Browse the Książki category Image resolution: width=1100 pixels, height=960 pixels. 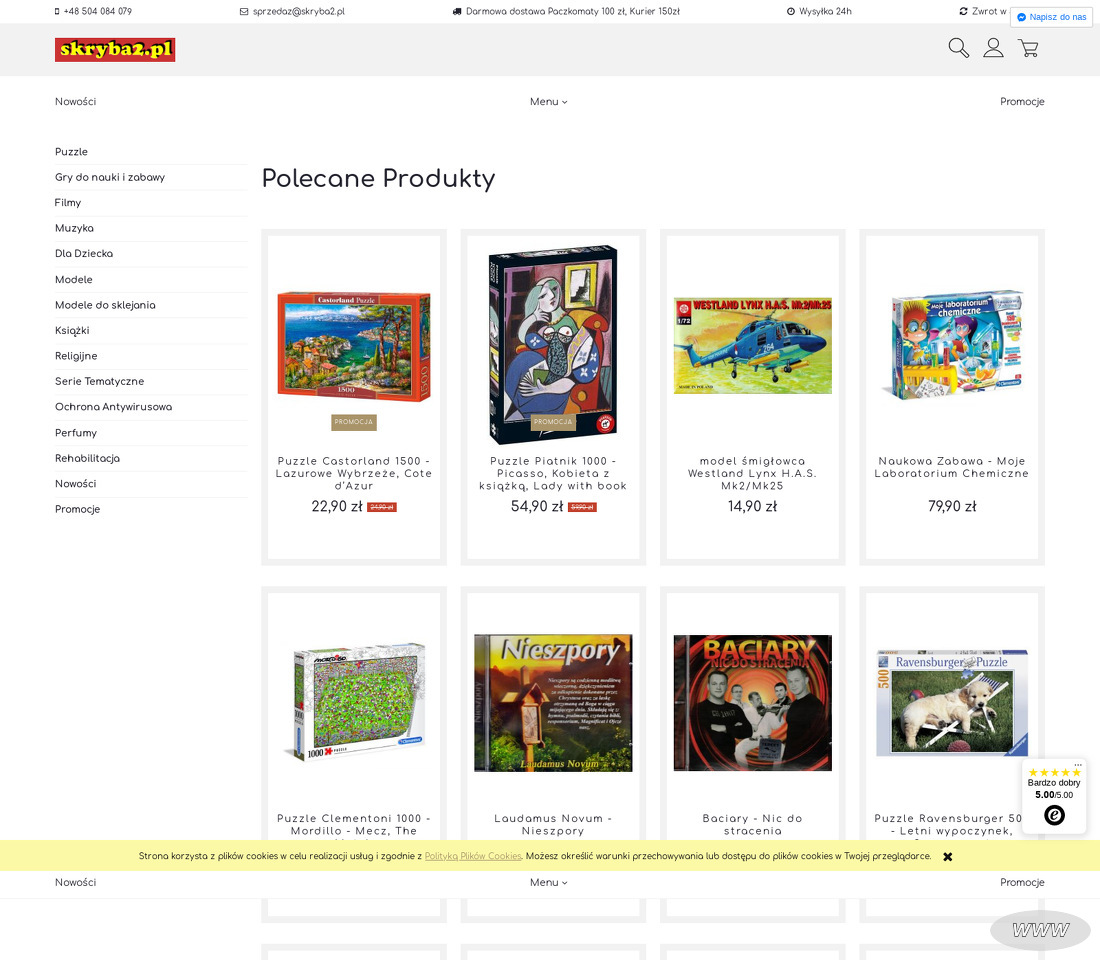click(72, 331)
